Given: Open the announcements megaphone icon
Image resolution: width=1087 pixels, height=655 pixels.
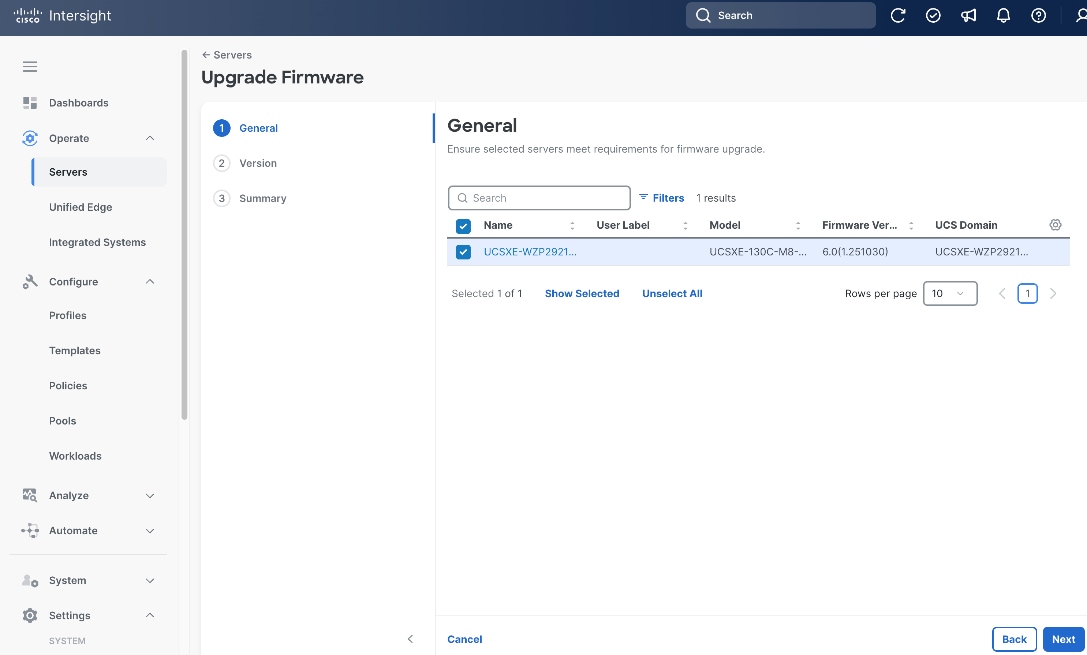Looking at the screenshot, I should 968,15.
